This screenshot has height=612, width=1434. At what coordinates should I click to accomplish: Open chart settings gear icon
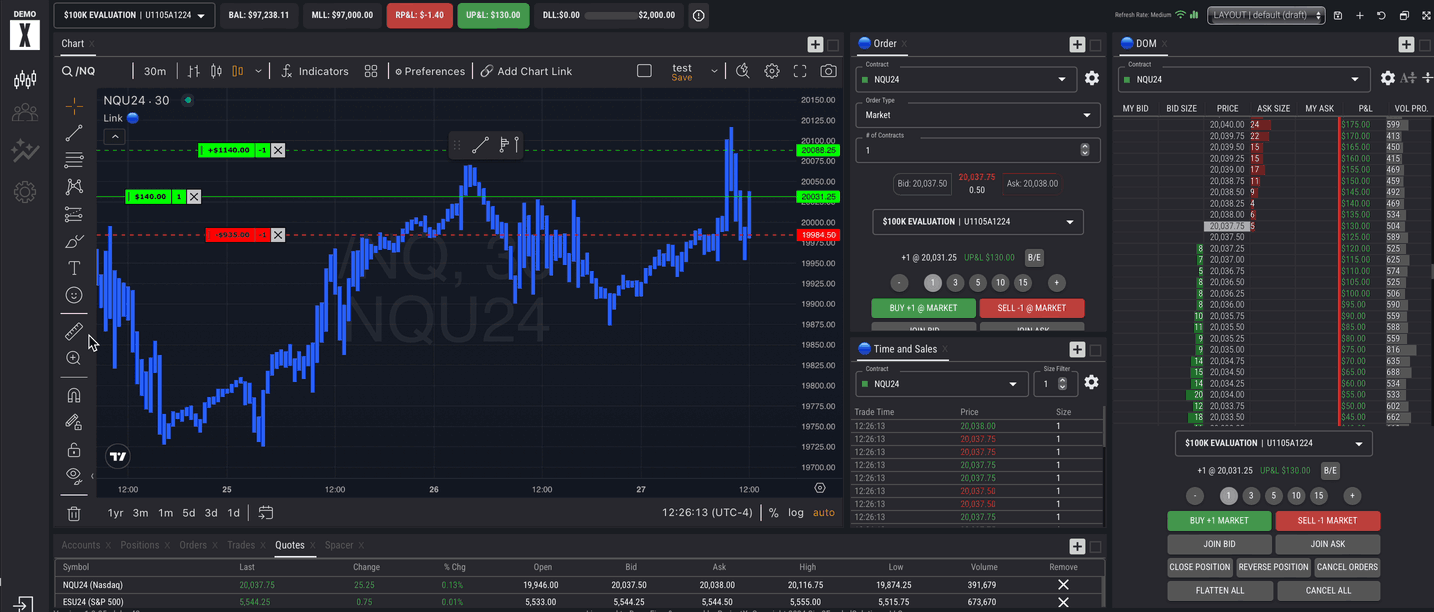tap(772, 71)
